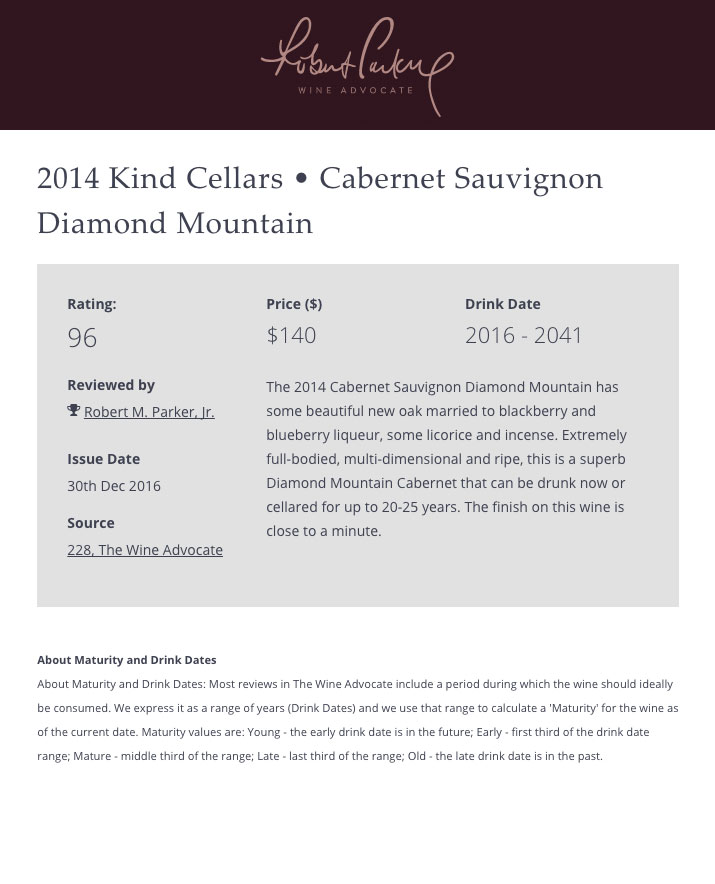The height and width of the screenshot is (884, 715).
Task: Click the wine title heading
Action: 320,200
